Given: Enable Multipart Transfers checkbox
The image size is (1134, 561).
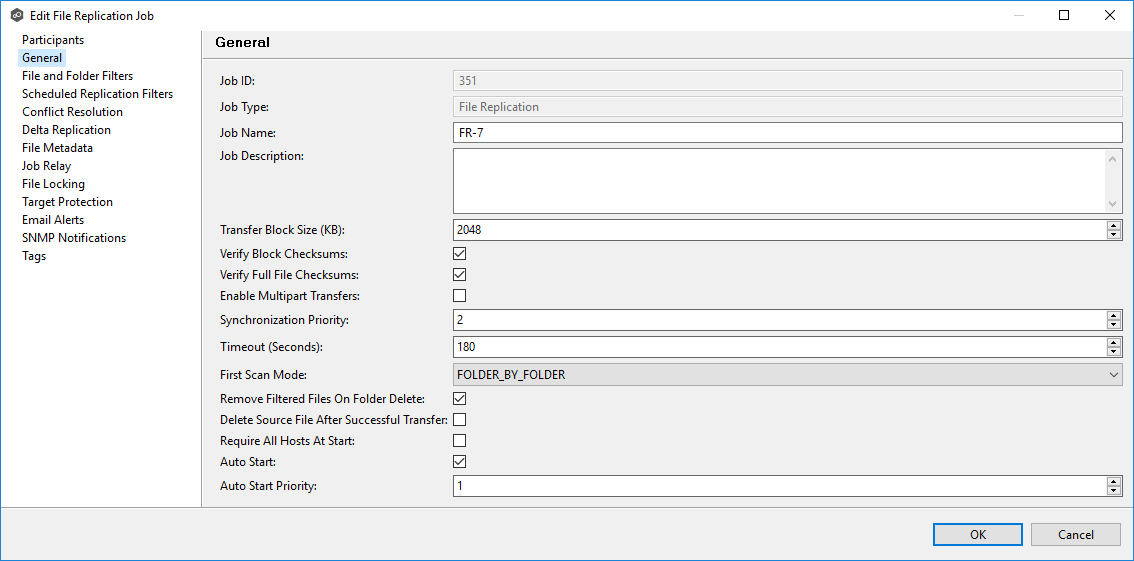Looking at the screenshot, I should coord(460,296).
